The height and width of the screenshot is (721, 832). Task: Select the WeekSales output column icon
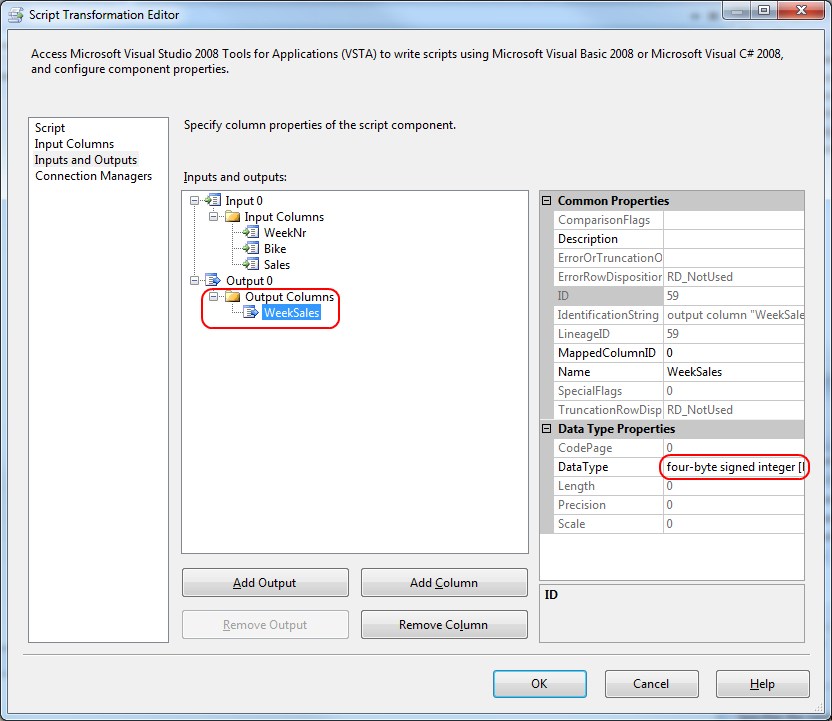(x=250, y=312)
